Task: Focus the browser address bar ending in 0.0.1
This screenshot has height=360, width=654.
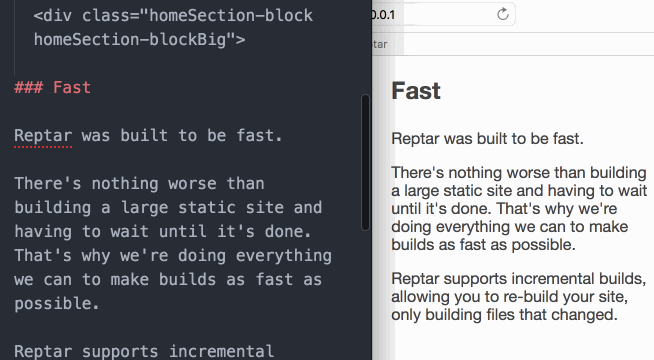Action: [443, 14]
